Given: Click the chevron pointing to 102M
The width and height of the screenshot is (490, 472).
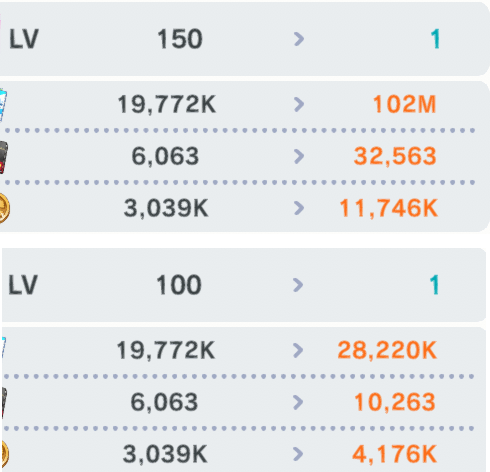Looking at the screenshot, I should pyautogui.click(x=299, y=104).
